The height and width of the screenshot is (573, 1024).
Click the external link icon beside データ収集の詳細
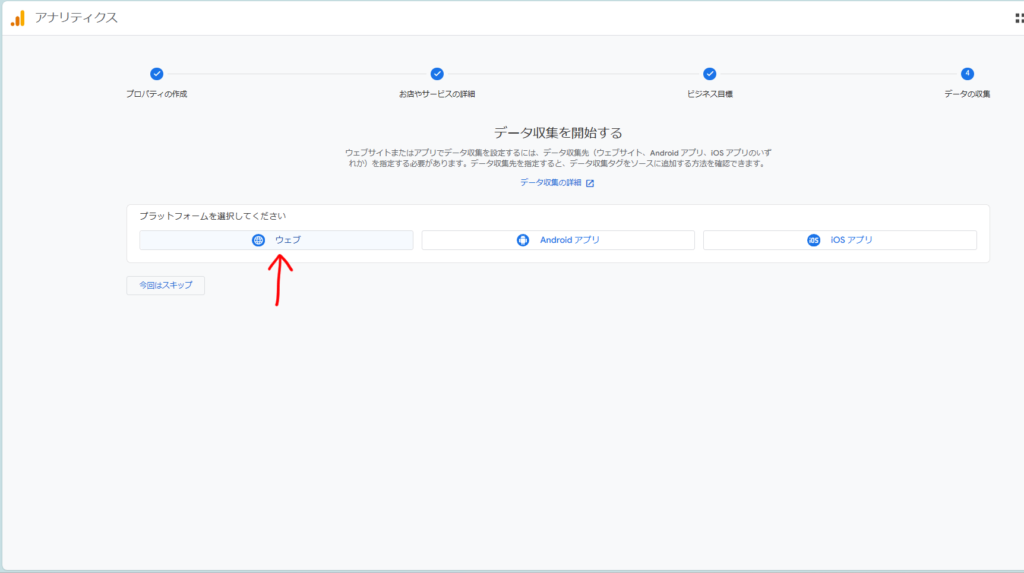(x=590, y=183)
